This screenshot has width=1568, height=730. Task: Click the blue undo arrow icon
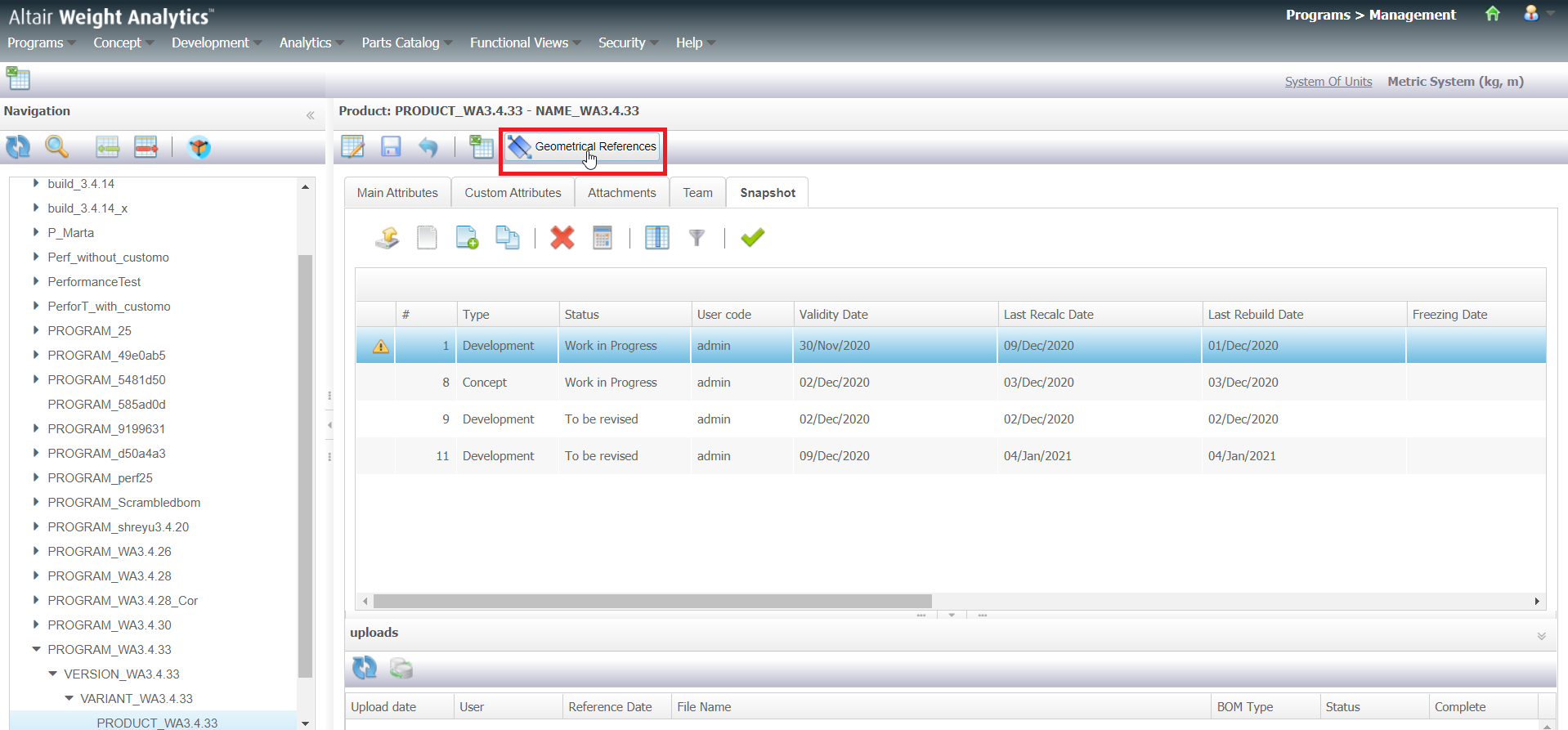coord(428,147)
